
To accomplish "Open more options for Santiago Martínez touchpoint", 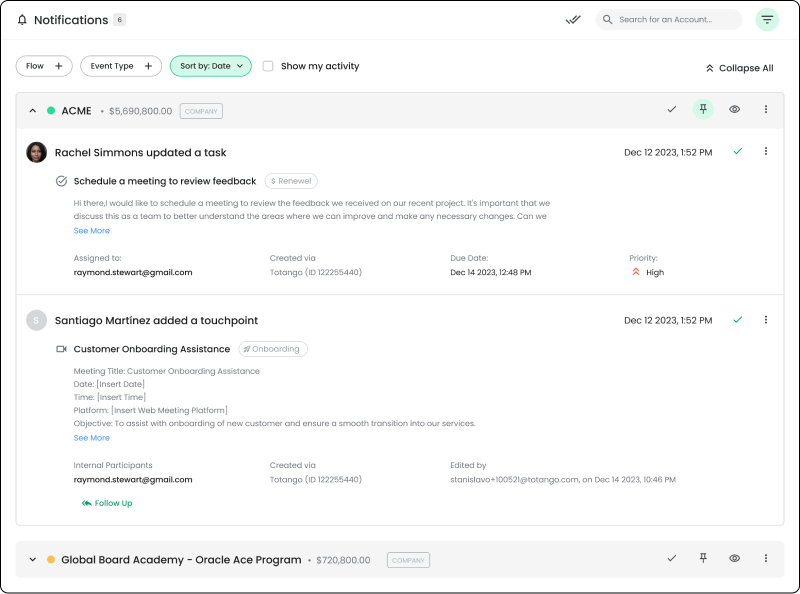I will click(766, 320).
